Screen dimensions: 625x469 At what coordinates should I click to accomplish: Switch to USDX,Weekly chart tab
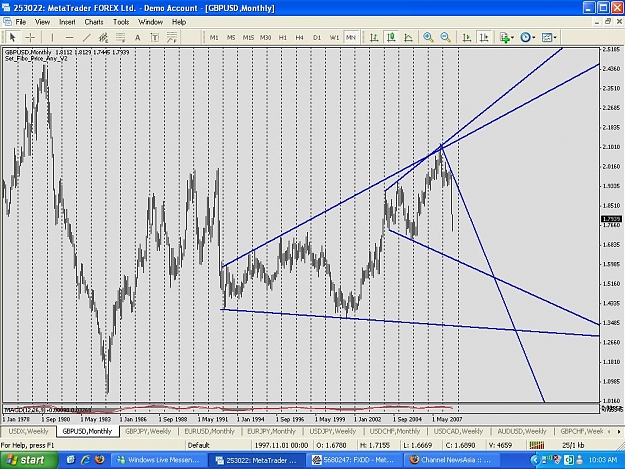click(28, 432)
